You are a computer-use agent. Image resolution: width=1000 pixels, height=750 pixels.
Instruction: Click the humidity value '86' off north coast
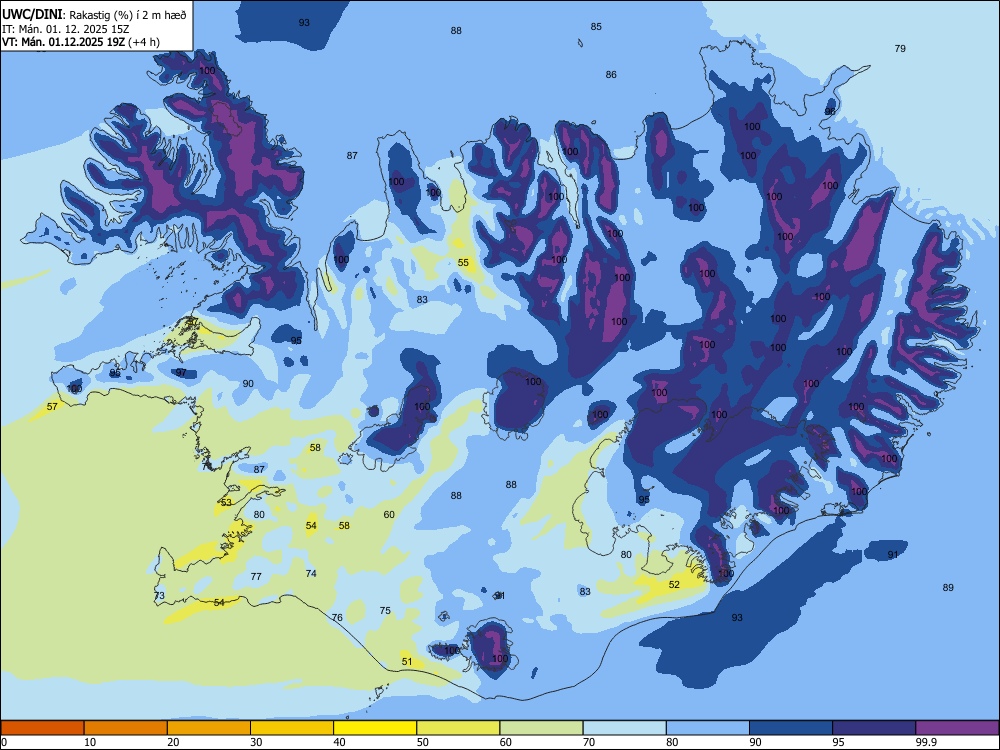tap(611, 75)
